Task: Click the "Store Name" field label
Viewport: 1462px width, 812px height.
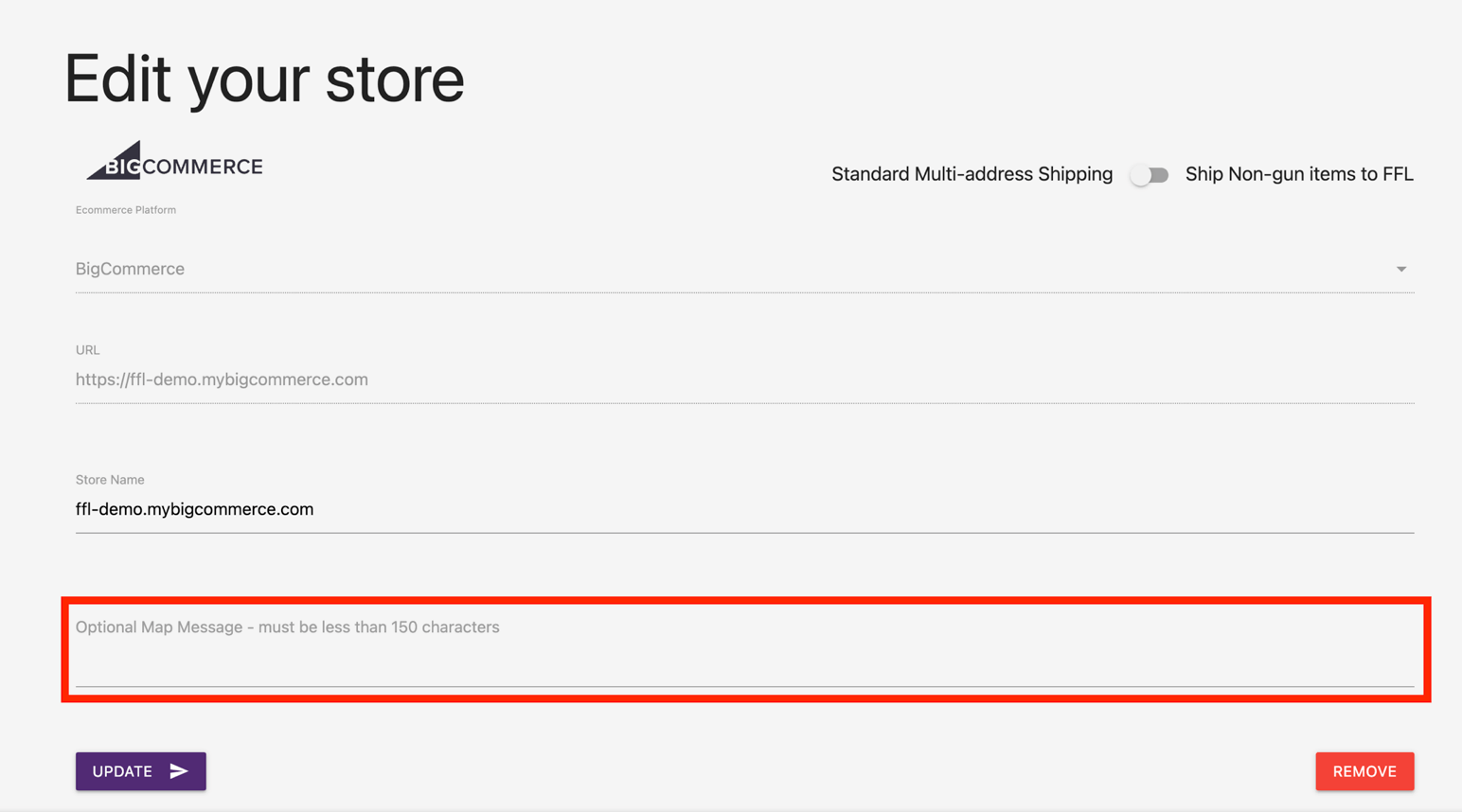Action: coord(110,480)
